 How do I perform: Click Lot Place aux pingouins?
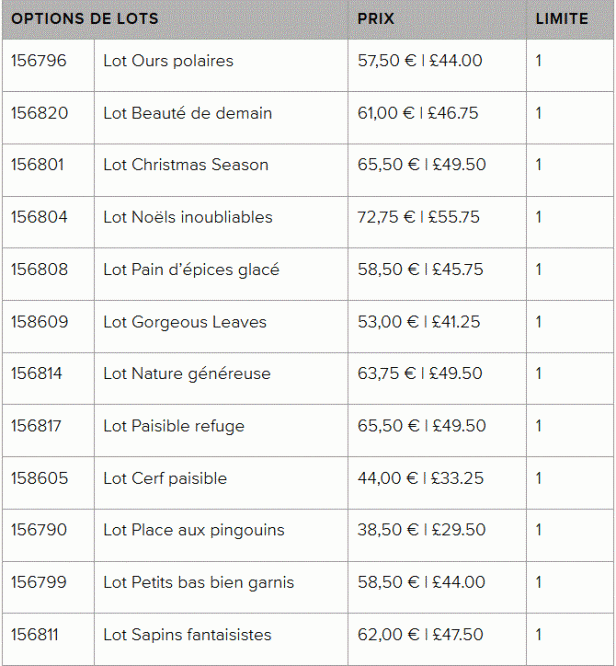193,530
